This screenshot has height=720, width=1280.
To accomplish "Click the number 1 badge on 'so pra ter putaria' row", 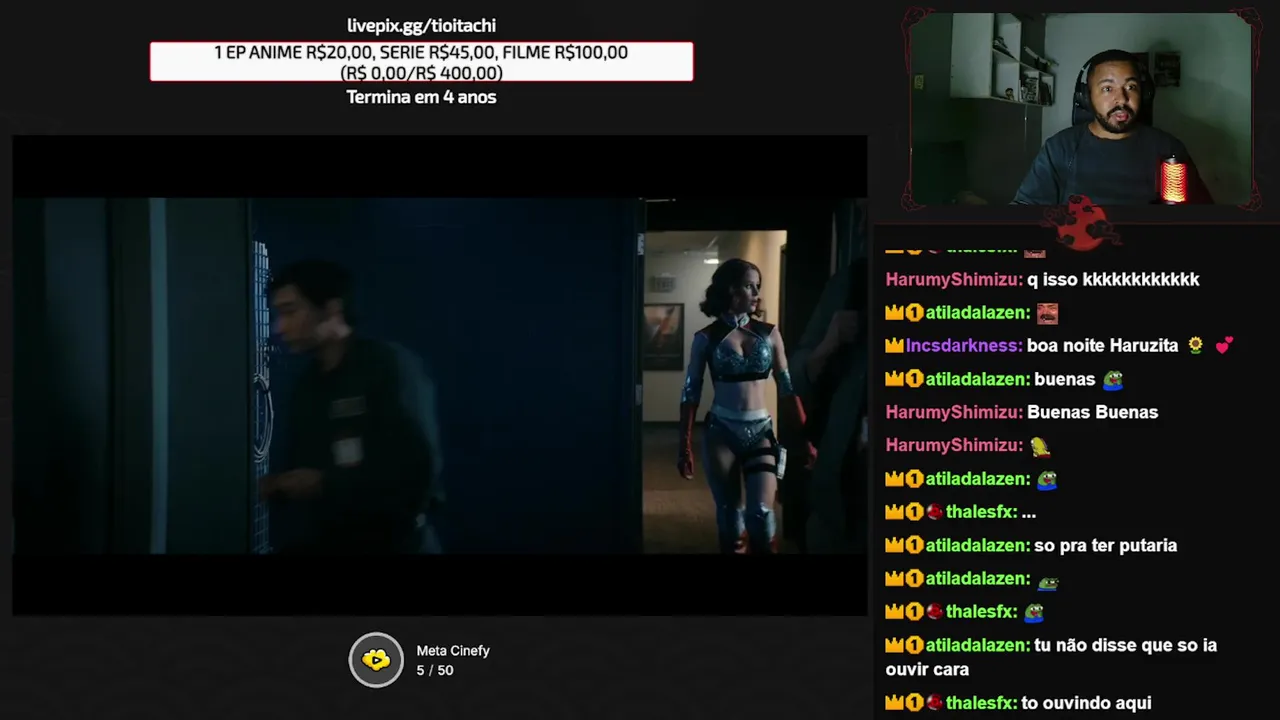I will pos(914,545).
